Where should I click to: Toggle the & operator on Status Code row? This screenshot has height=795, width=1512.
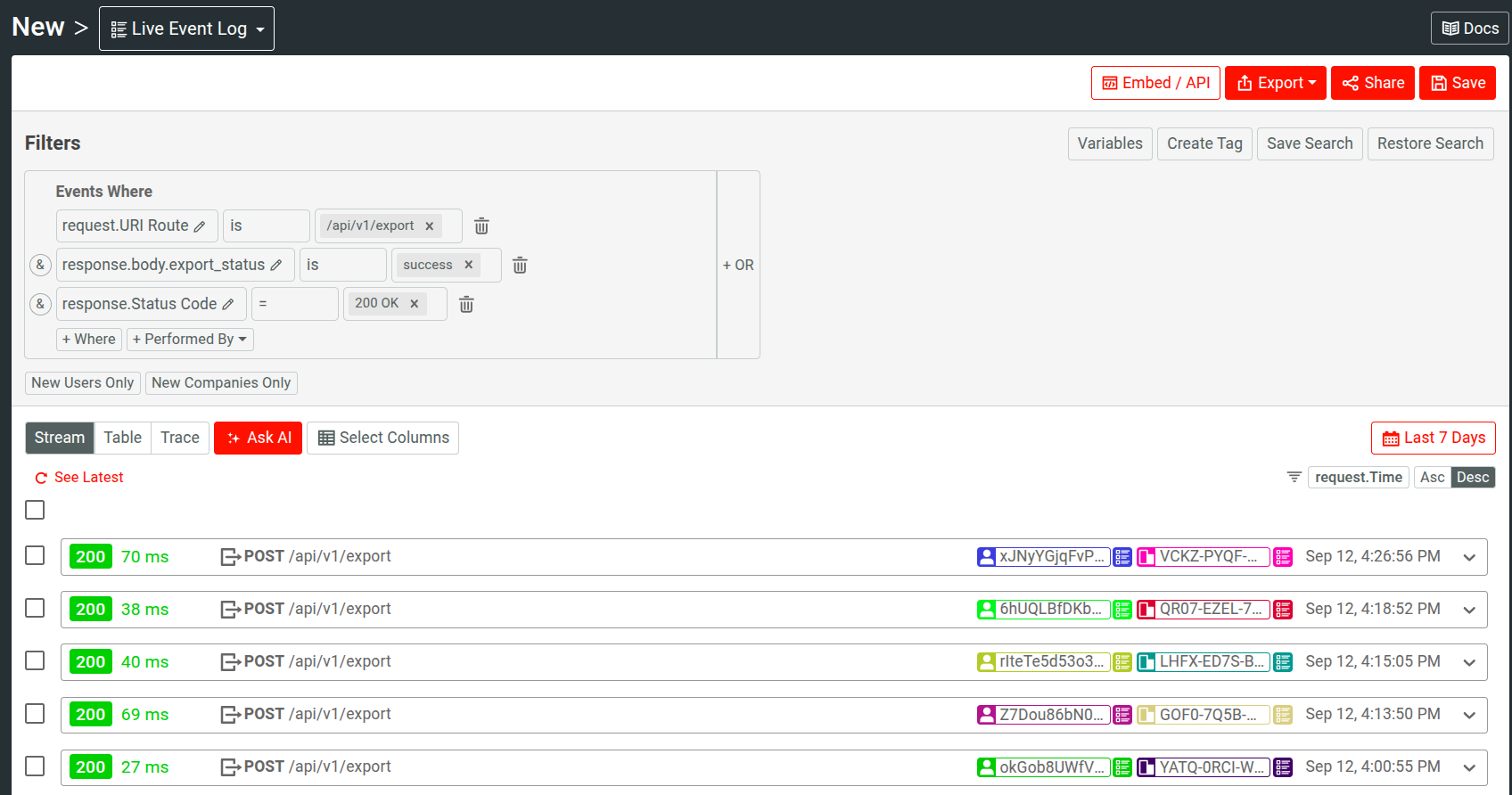[40, 304]
